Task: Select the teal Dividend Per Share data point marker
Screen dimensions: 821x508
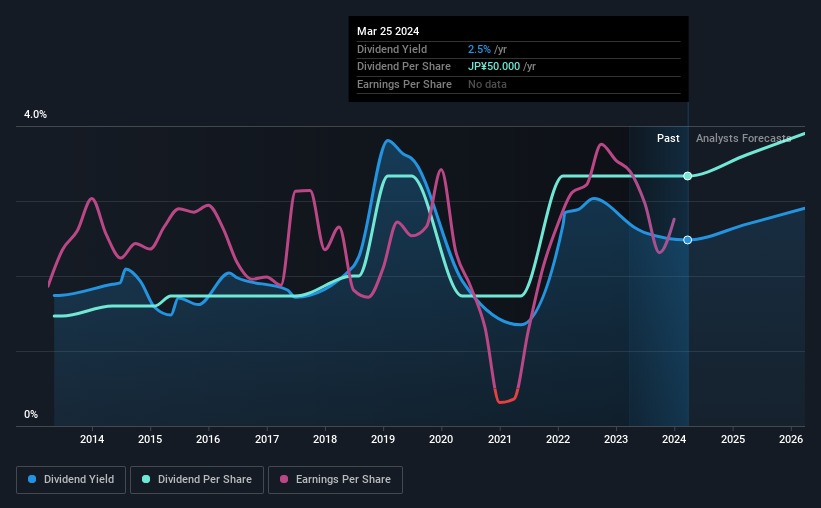Action: click(687, 176)
